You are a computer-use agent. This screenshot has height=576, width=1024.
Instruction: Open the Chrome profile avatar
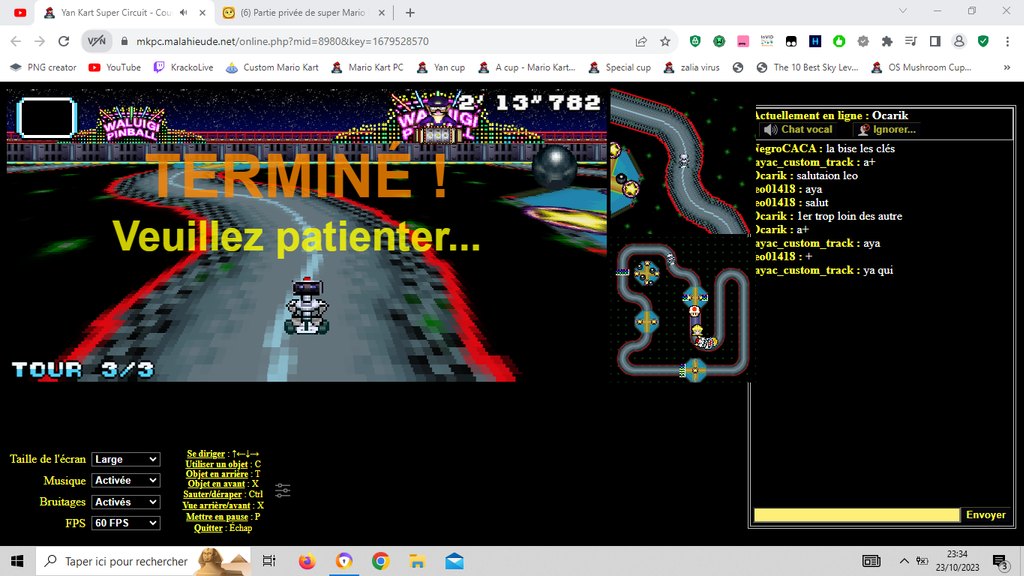[959, 41]
